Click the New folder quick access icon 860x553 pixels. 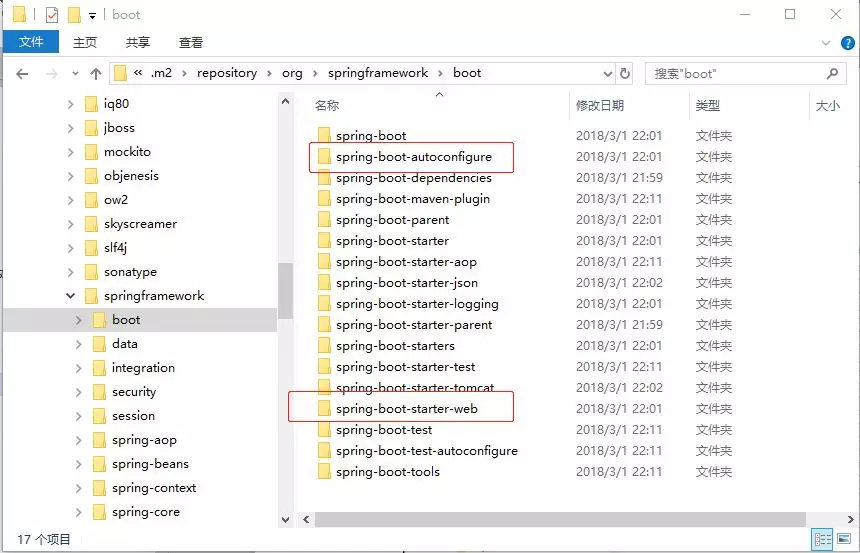tap(75, 15)
